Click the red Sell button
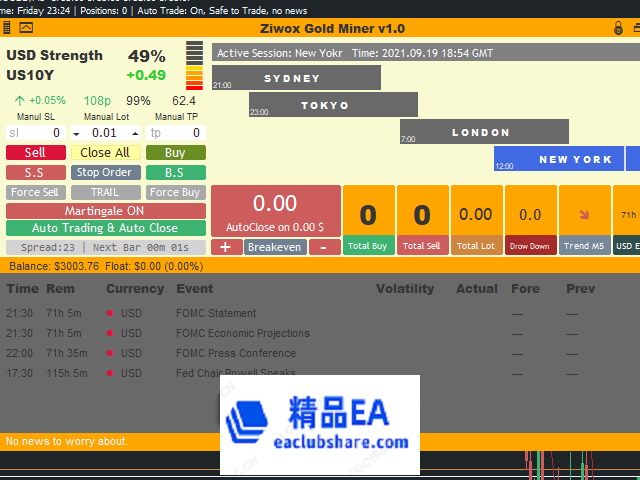640x480 pixels. point(36,153)
